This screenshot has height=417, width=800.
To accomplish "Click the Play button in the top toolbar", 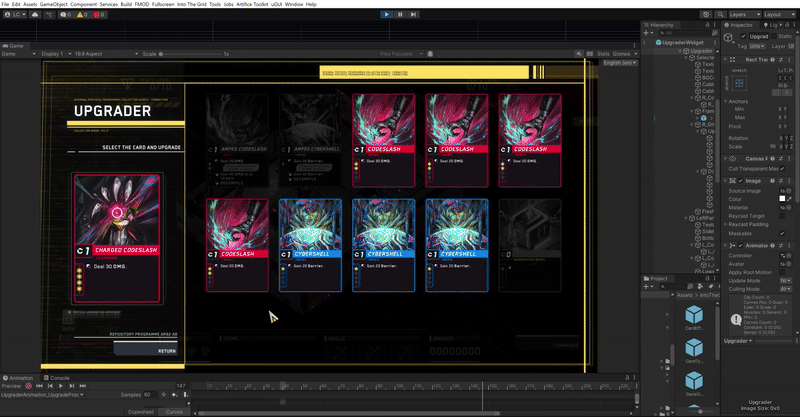I will [x=386, y=14].
